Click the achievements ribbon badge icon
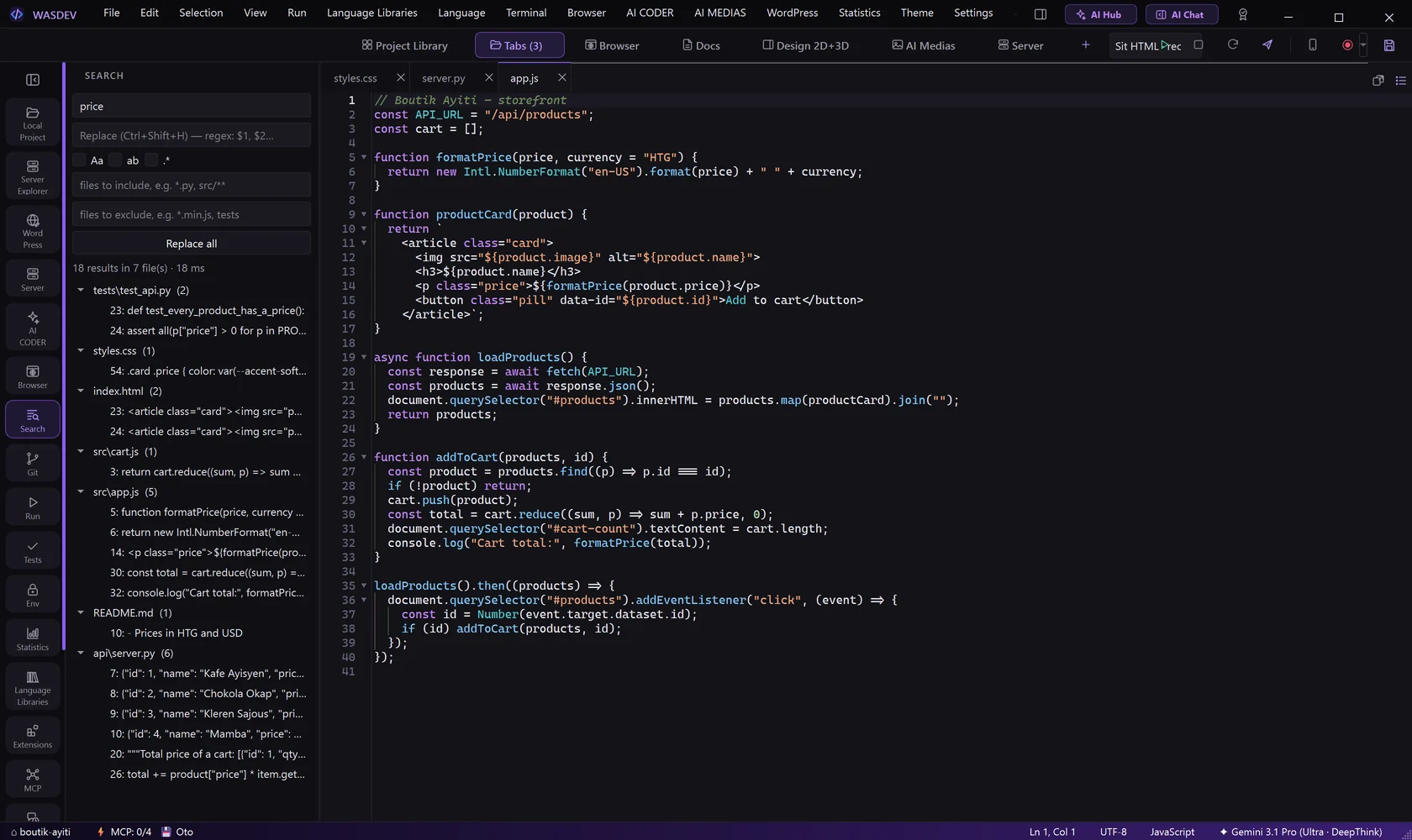Screen dimensions: 1412x840 (x=1243, y=14)
